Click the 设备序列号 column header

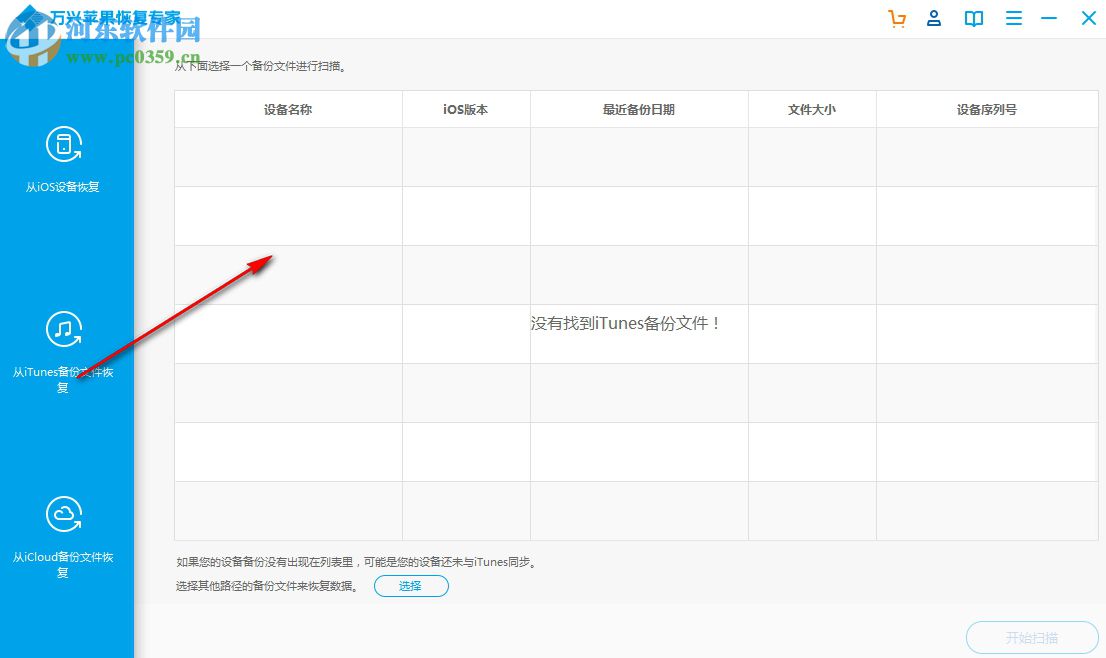point(986,109)
